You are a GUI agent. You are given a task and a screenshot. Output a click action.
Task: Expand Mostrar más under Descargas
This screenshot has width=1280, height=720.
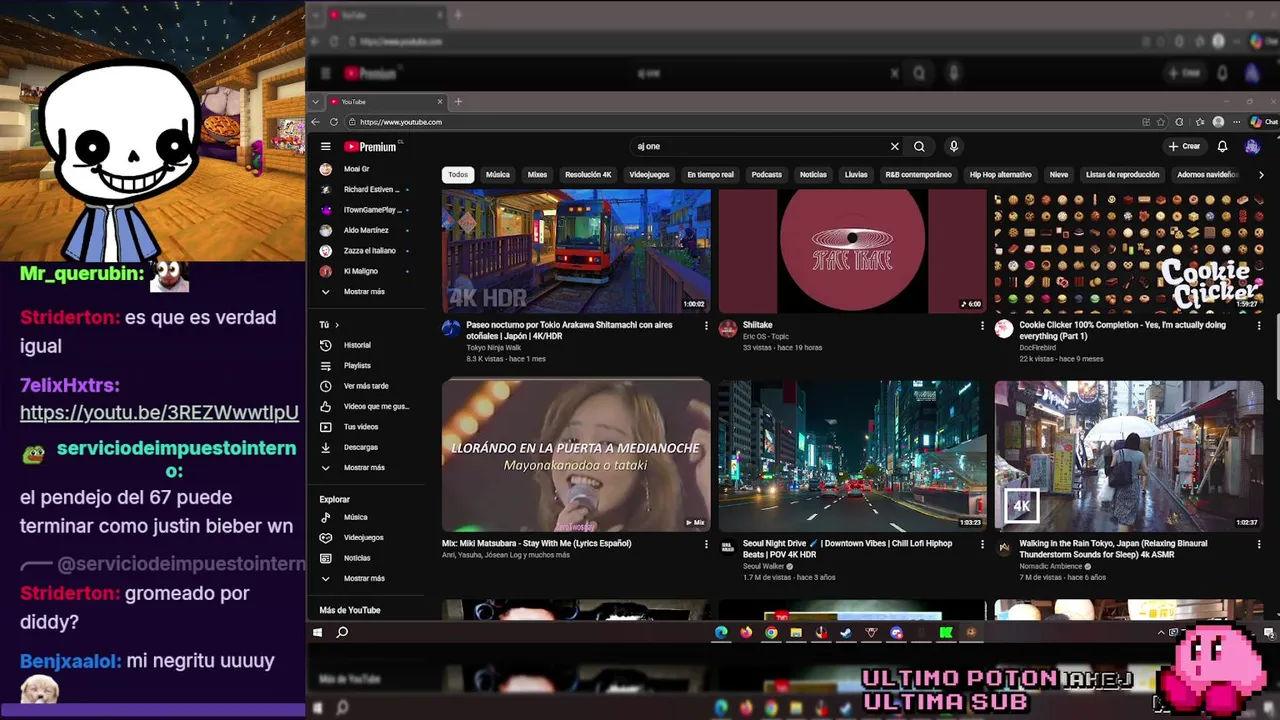[365, 468]
